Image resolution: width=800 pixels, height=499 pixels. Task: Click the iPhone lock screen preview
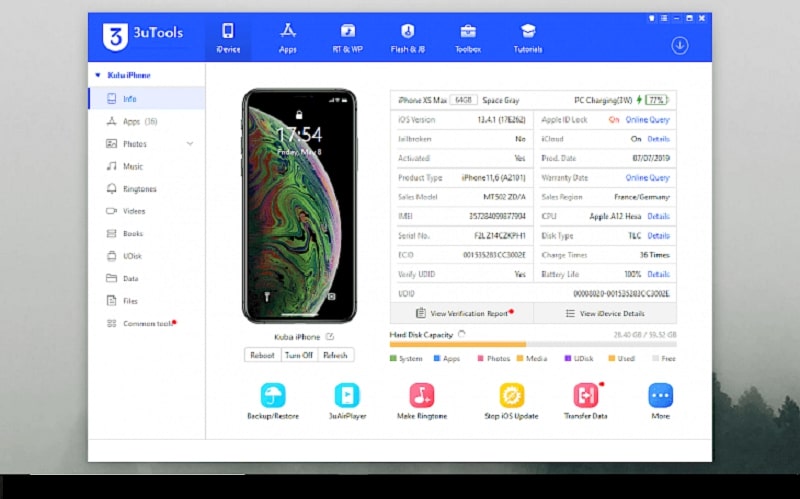tap(299, 206)
